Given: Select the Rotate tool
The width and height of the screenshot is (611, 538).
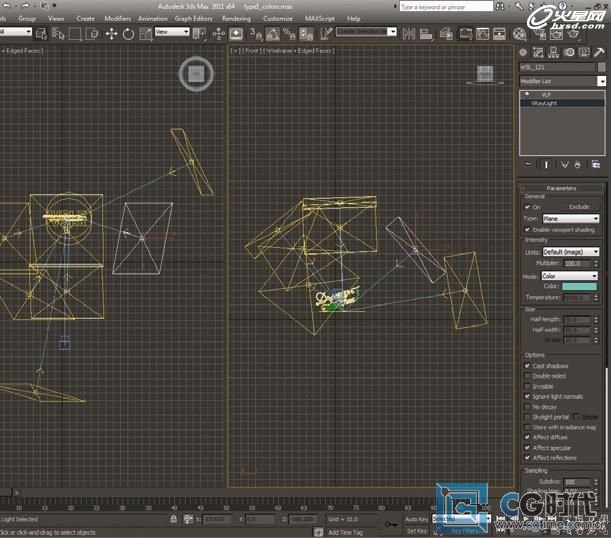Looking at the screenshot, I should (x=128, y=34).
